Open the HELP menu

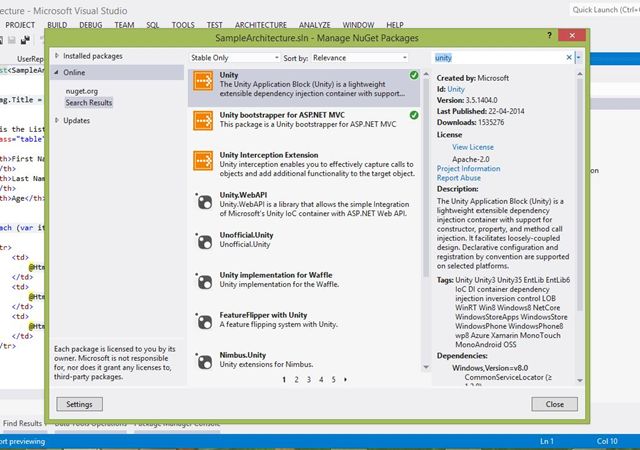click(x=395, y=25)
